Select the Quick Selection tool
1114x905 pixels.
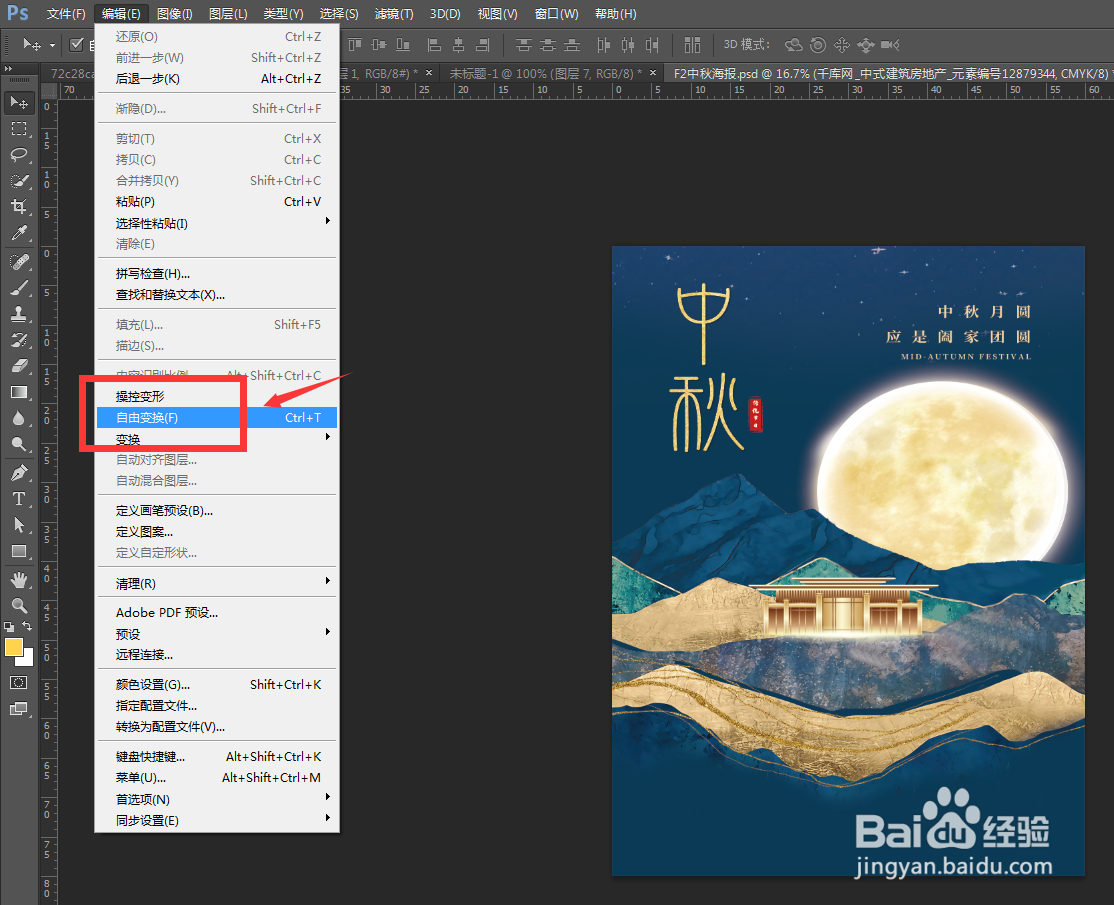(19, 180)
